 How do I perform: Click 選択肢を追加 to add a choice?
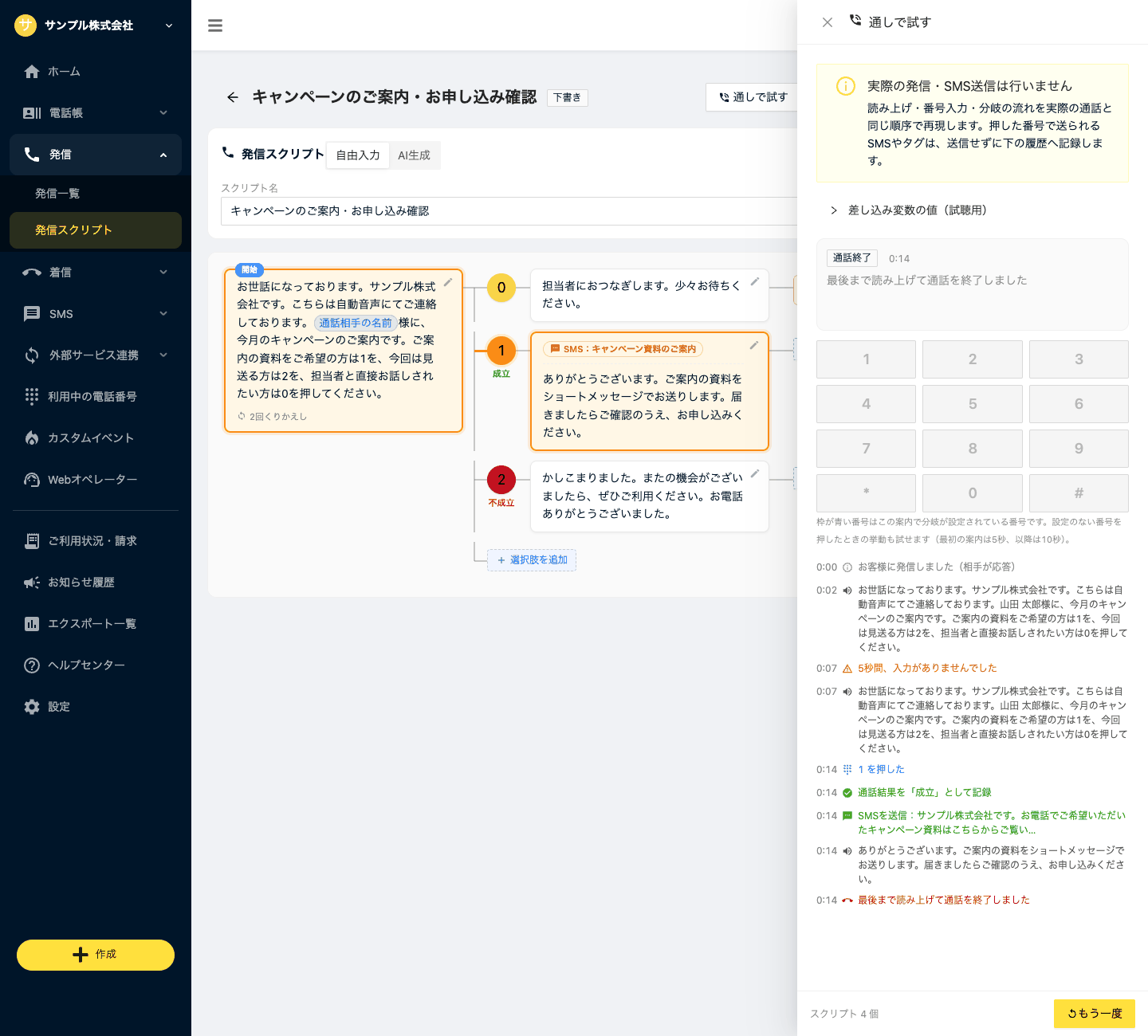(x=532, y=560)
